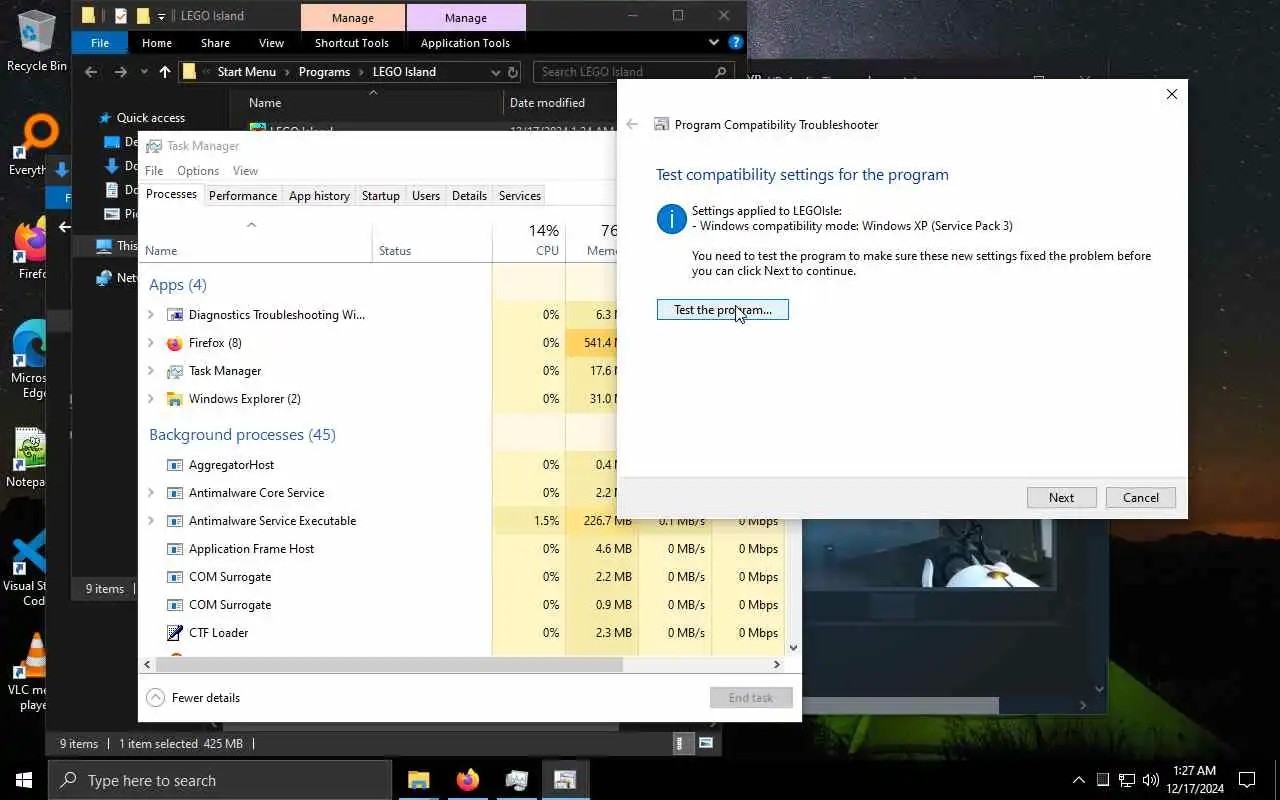The width and height of the screenshot is (1280, 800).
Task: Click the volume icon in system tray
Action: pyautogui.click(x=1151, y=780)
